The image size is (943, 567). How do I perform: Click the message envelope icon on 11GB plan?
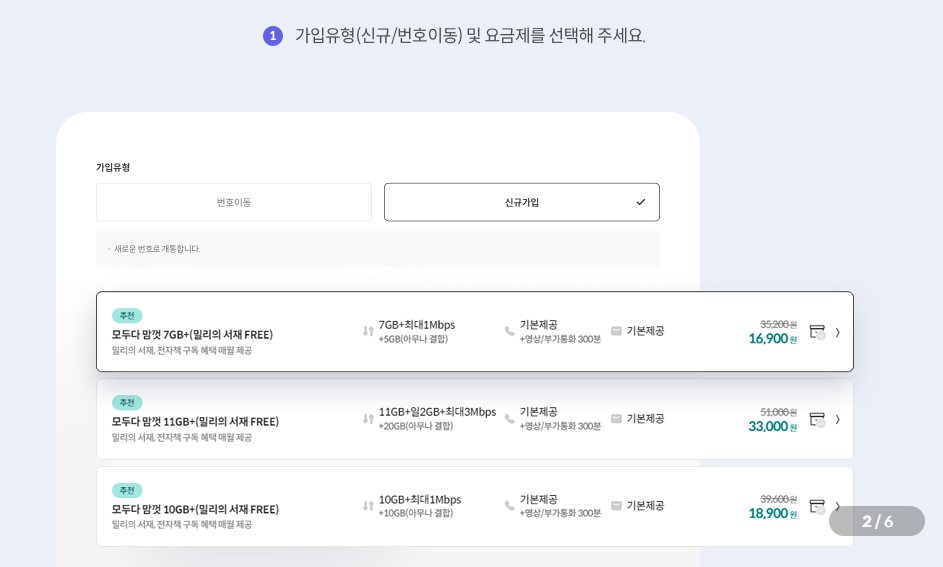(x=616, y=418)
